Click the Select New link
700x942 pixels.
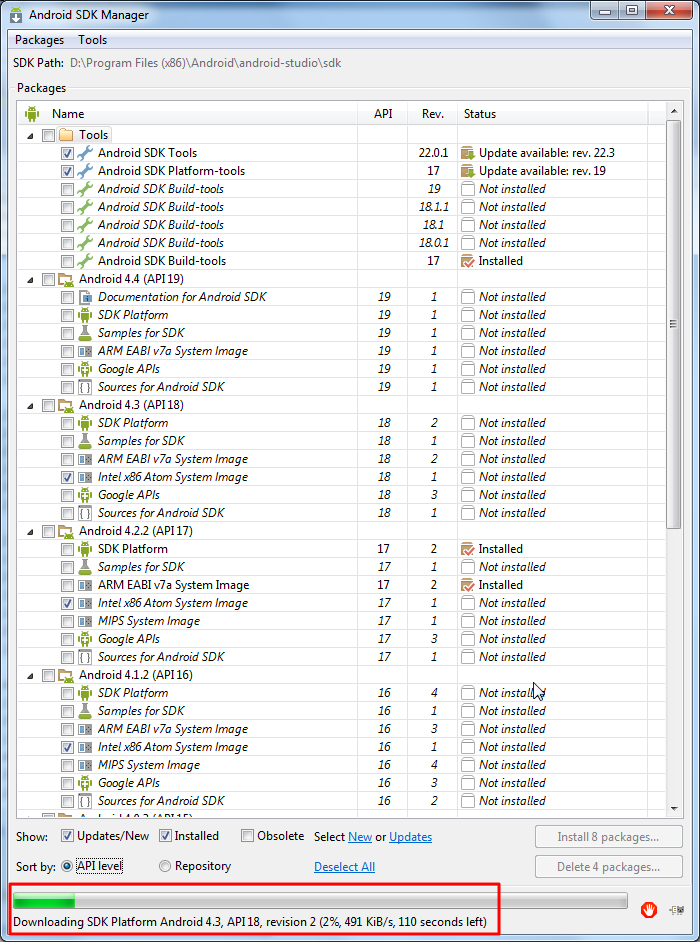[x=360, y=837]
